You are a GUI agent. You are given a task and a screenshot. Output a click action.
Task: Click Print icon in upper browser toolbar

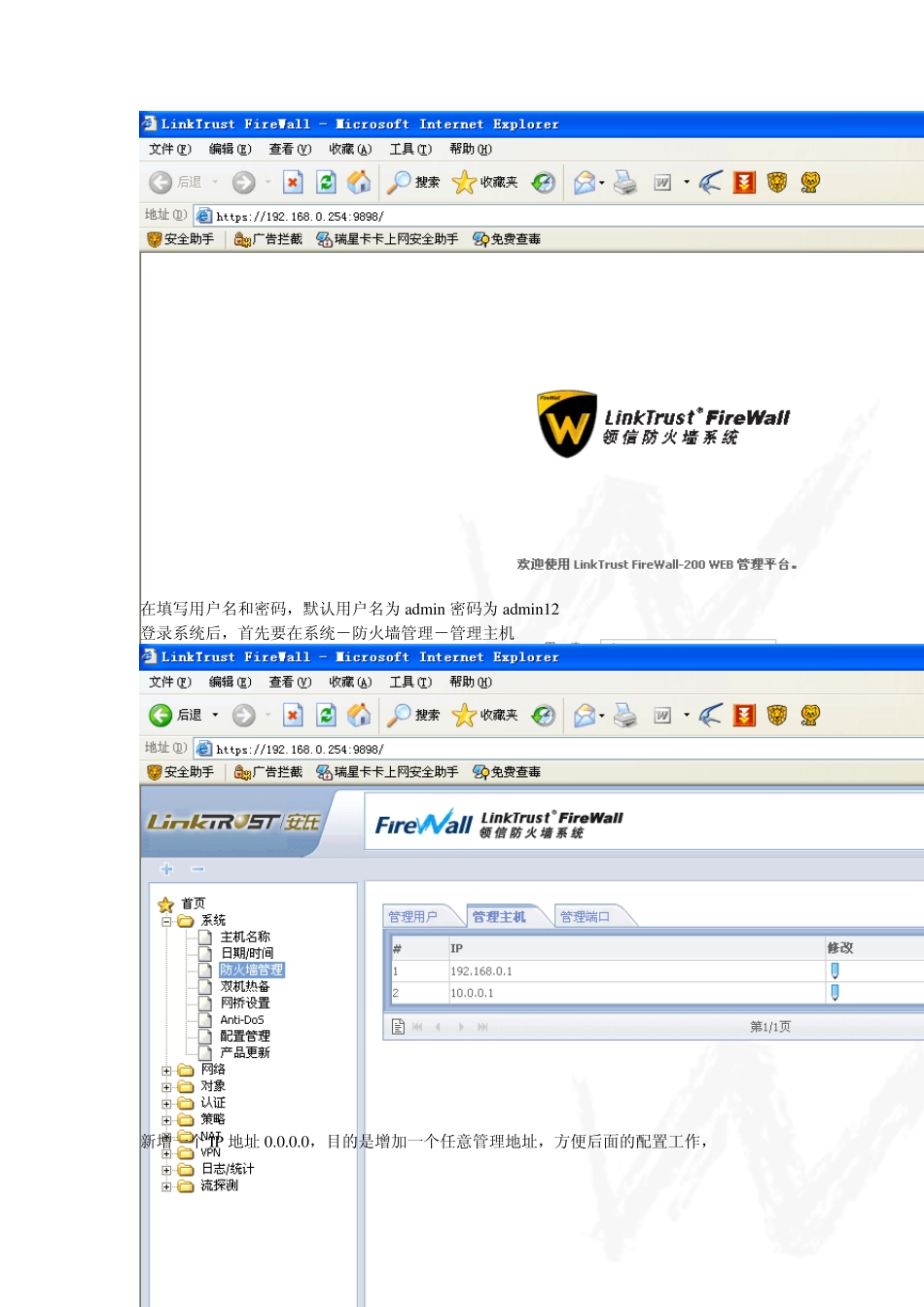[625, 182]
